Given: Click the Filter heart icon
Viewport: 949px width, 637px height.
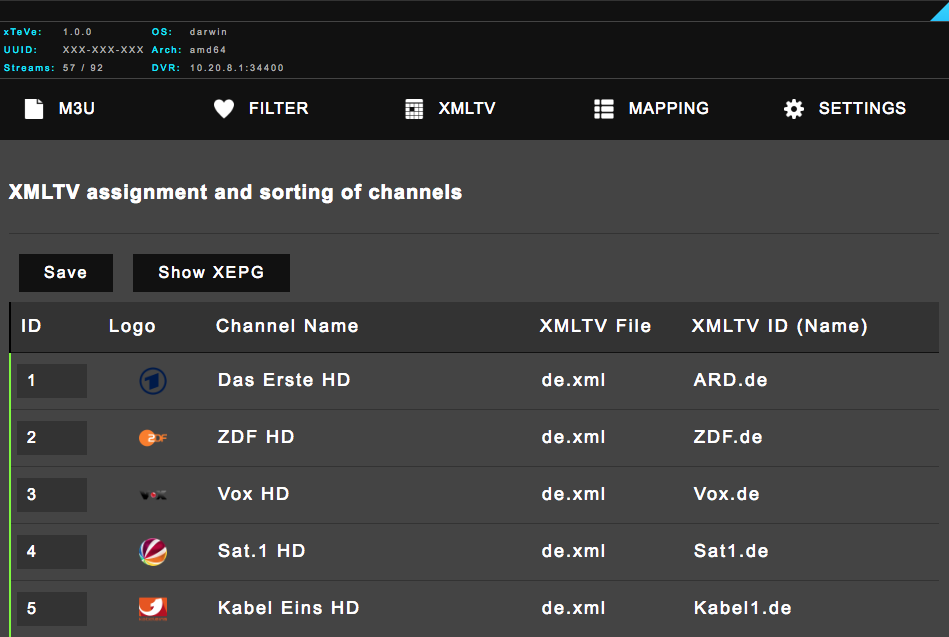Looking at the screenshot, I should click(224, 109).
